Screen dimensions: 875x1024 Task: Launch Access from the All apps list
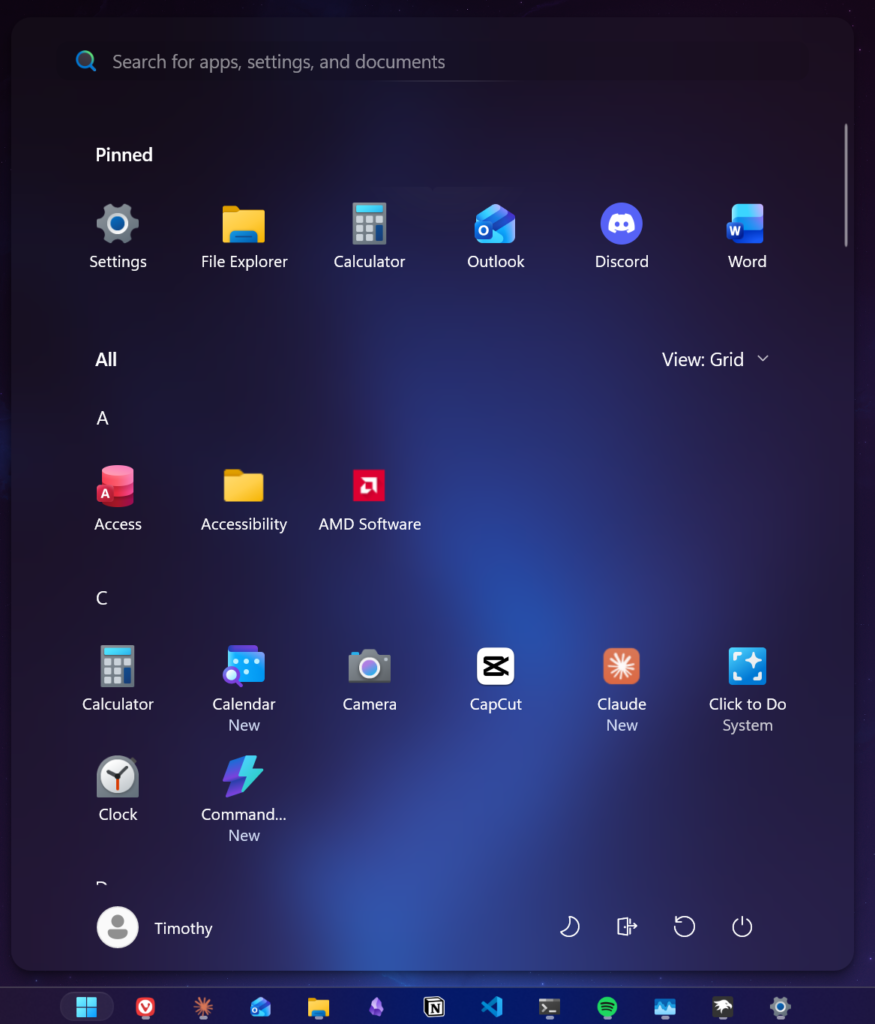[118, 499]
